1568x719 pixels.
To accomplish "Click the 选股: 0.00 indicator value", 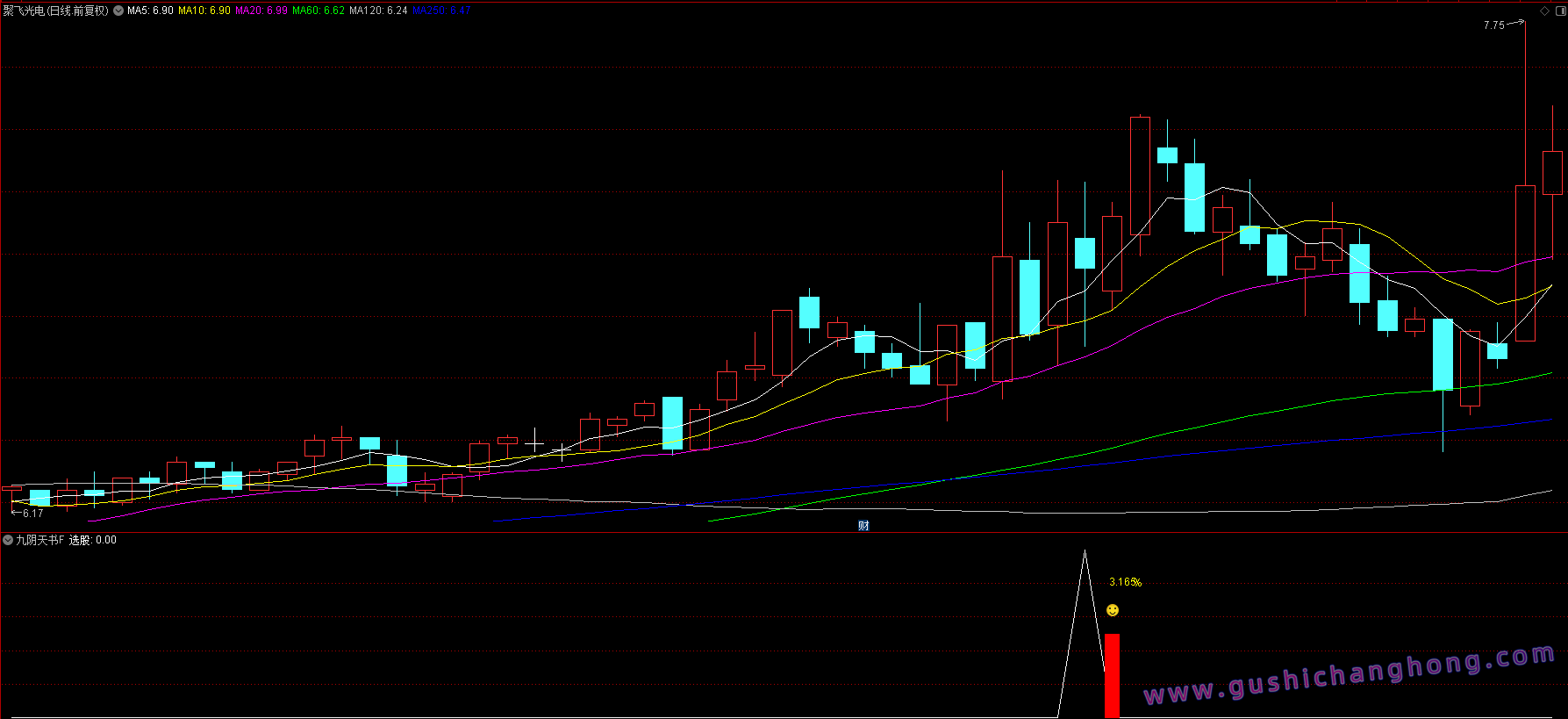I will (93, 540).
